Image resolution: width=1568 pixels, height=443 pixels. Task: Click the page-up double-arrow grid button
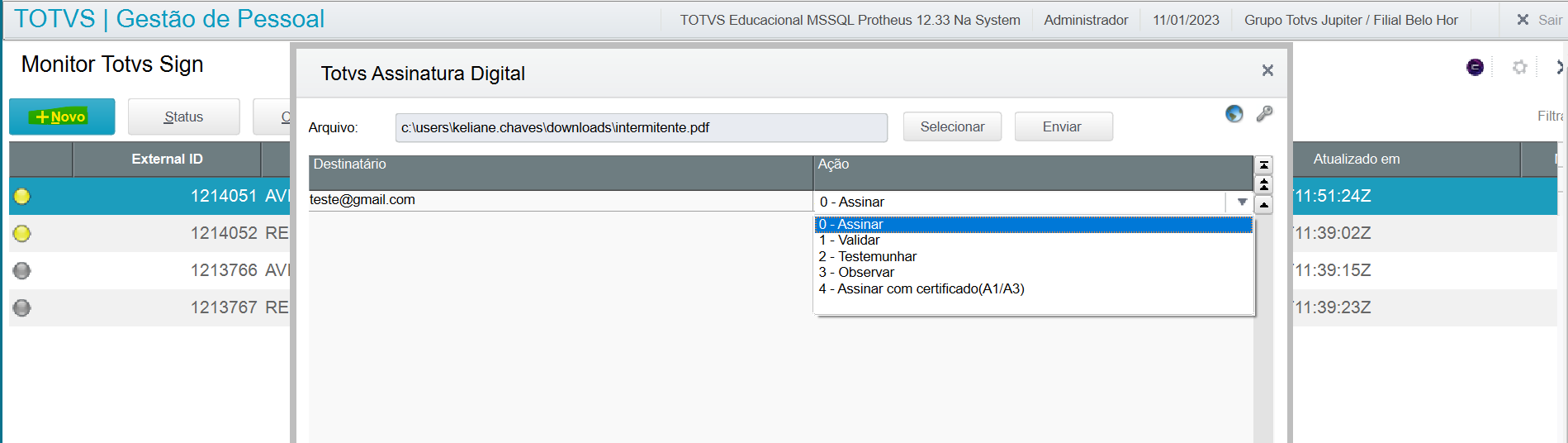[x=1263, y=184]
